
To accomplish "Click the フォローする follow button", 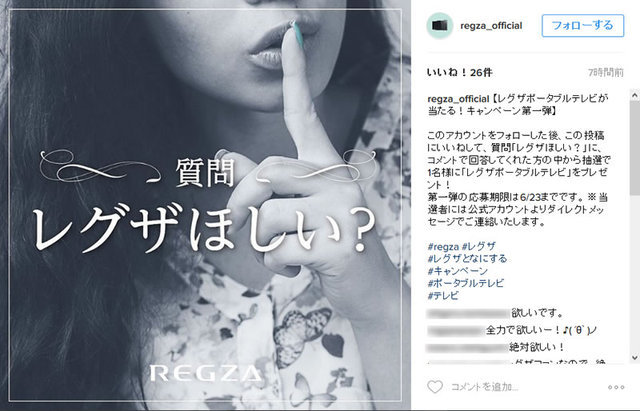I will 582,25.
